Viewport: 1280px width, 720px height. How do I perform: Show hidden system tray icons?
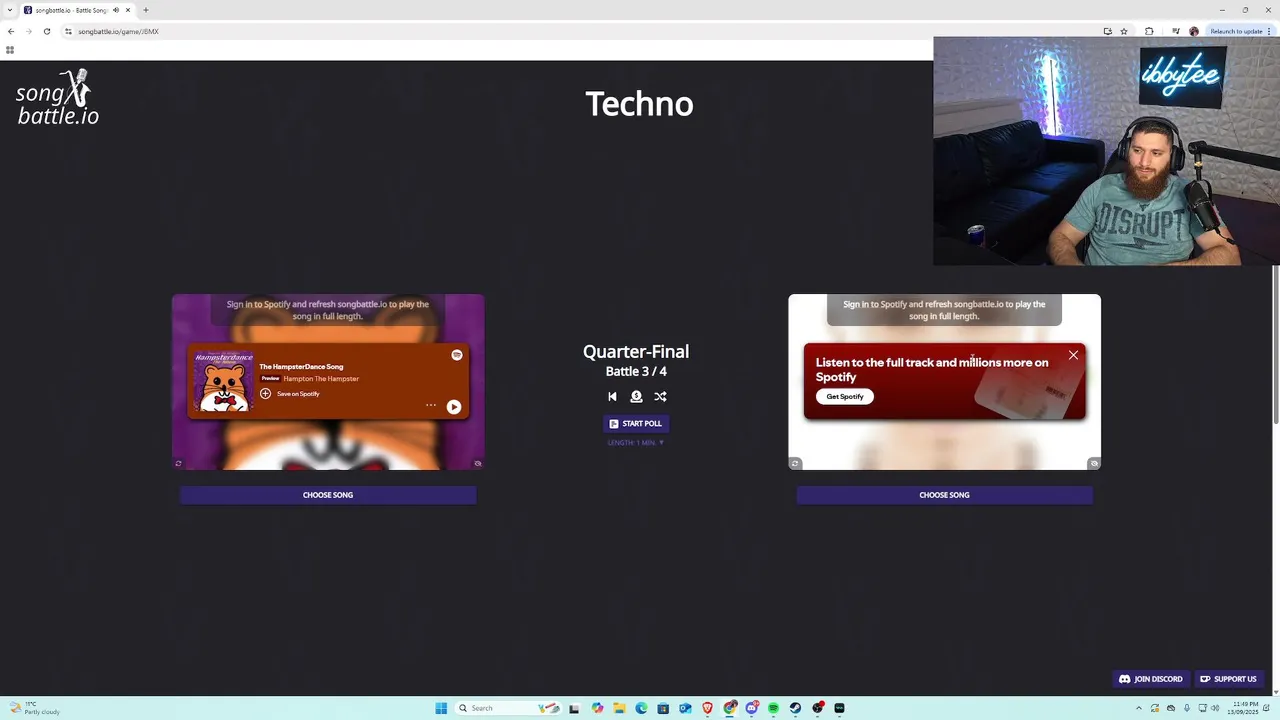(x=1138, y=708)
